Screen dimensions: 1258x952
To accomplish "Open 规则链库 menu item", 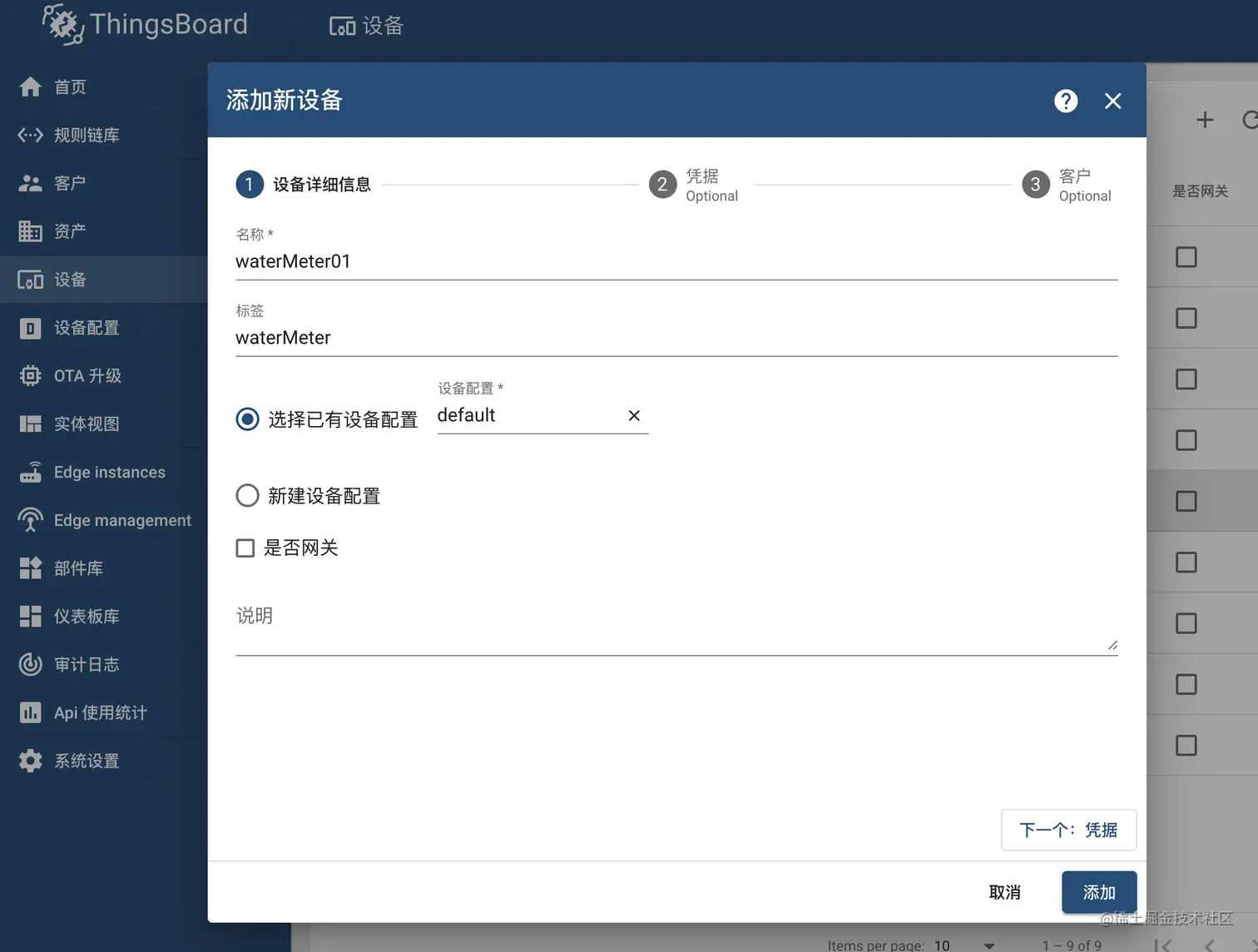I will (x=103, y=135).
